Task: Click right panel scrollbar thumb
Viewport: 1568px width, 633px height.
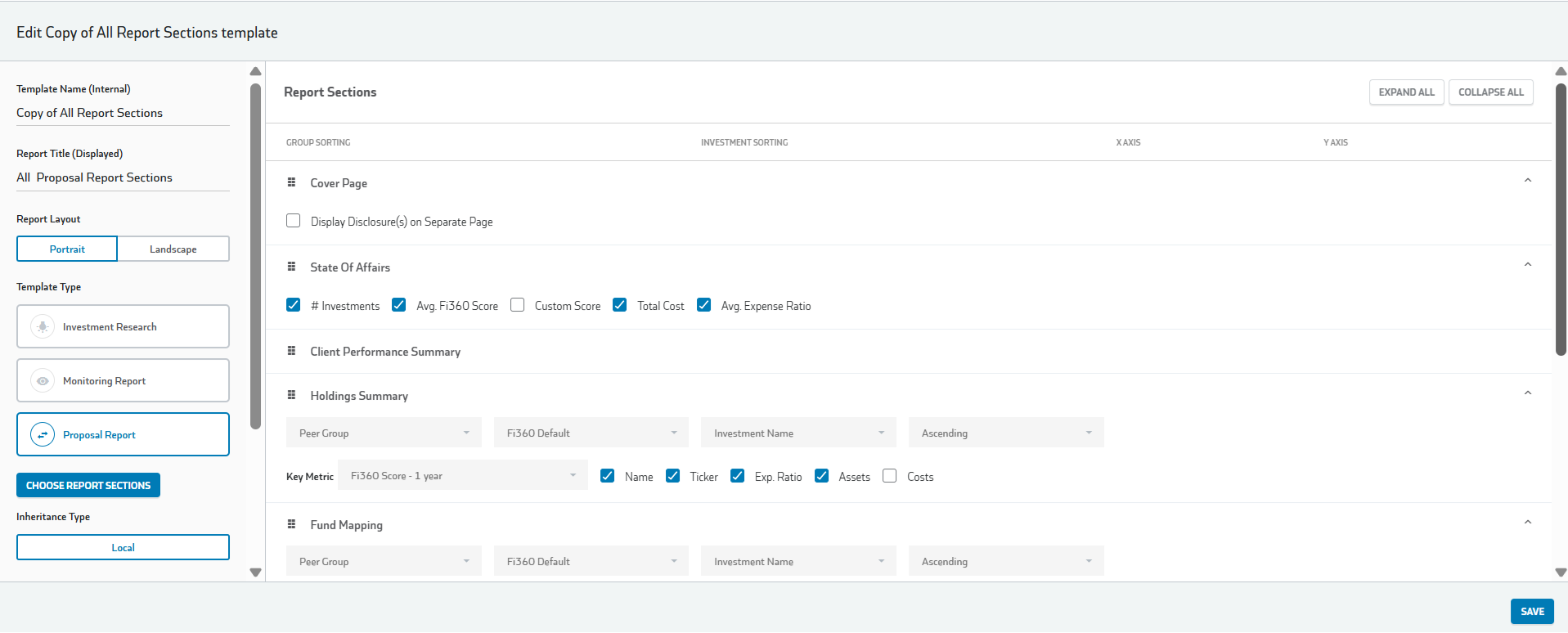Action: 1561,219
